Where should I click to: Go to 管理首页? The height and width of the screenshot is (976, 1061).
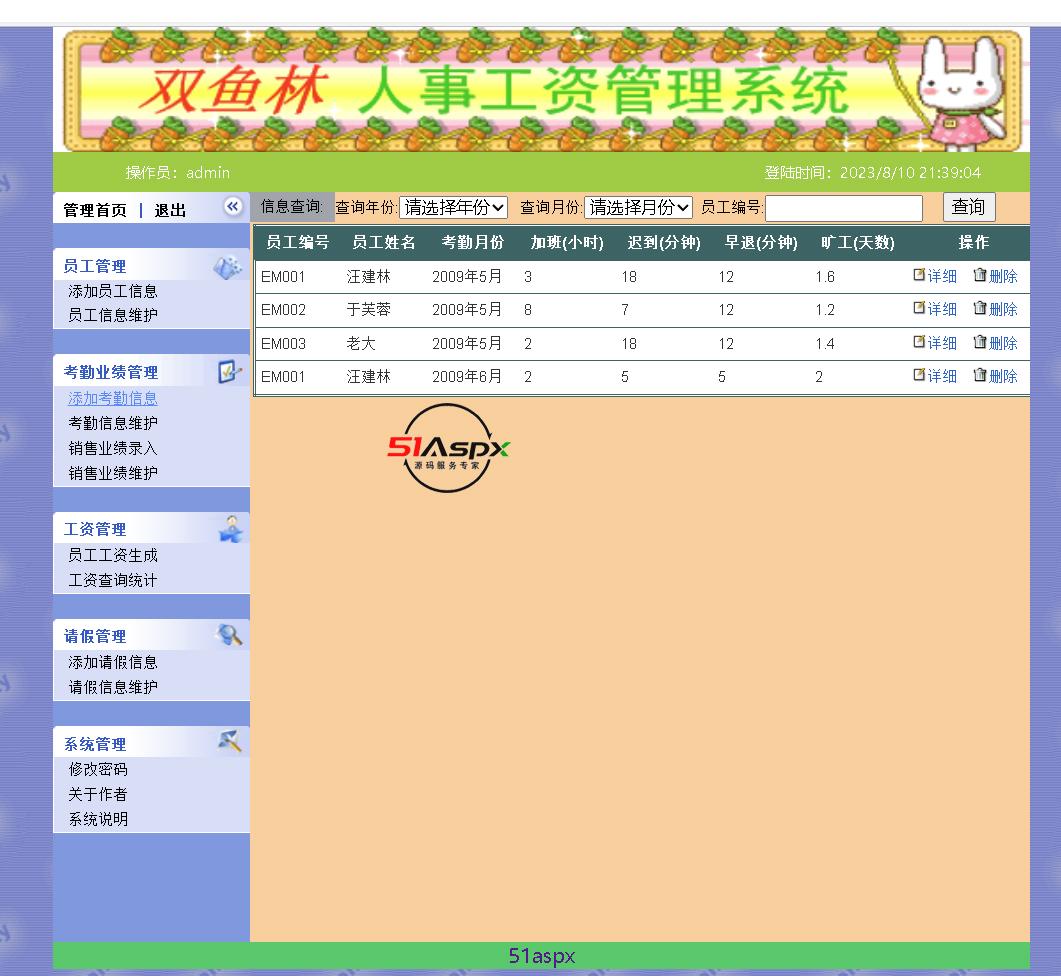point(95,210)
